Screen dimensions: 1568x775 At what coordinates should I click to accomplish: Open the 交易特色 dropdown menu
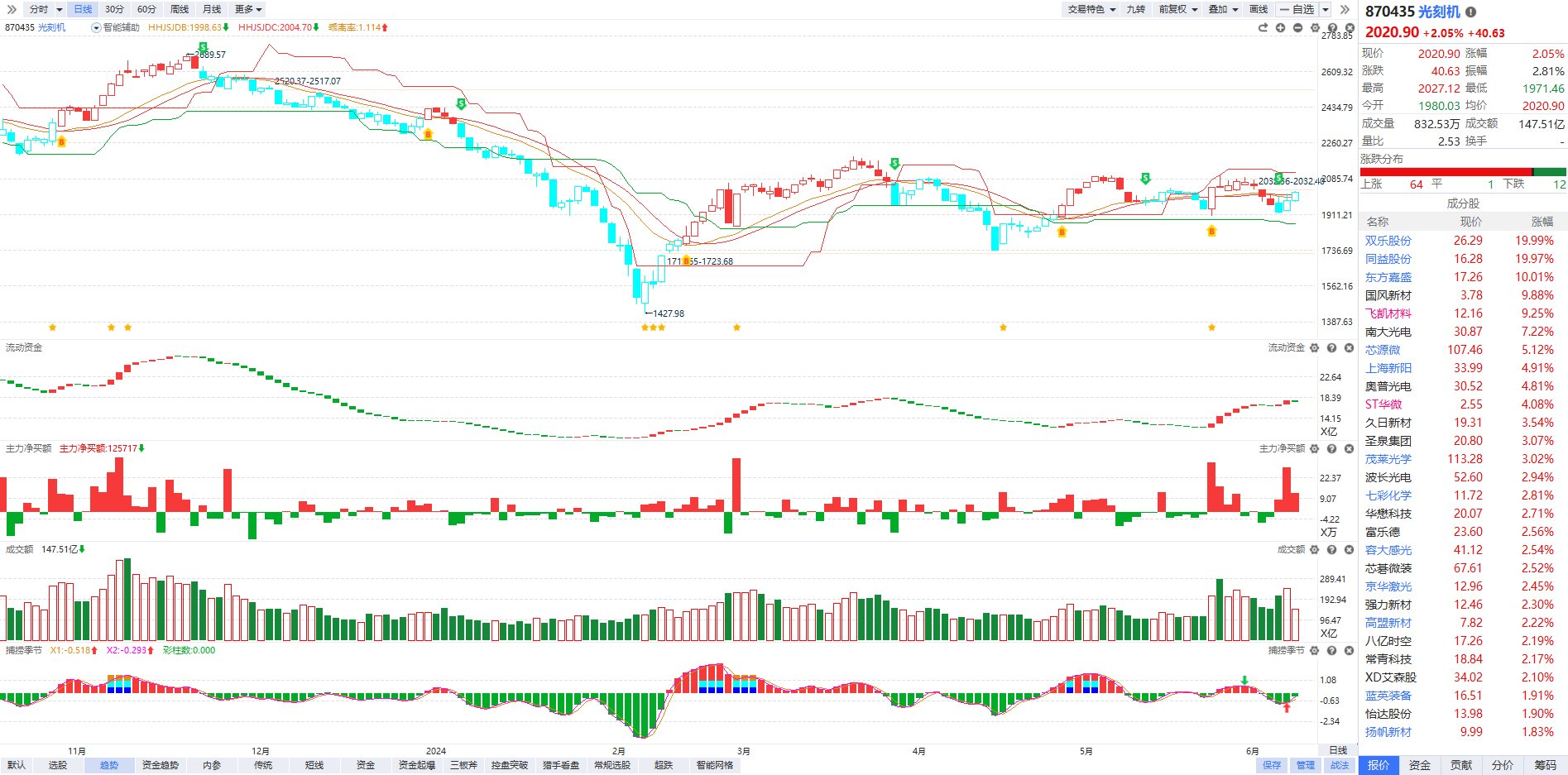1091,9
